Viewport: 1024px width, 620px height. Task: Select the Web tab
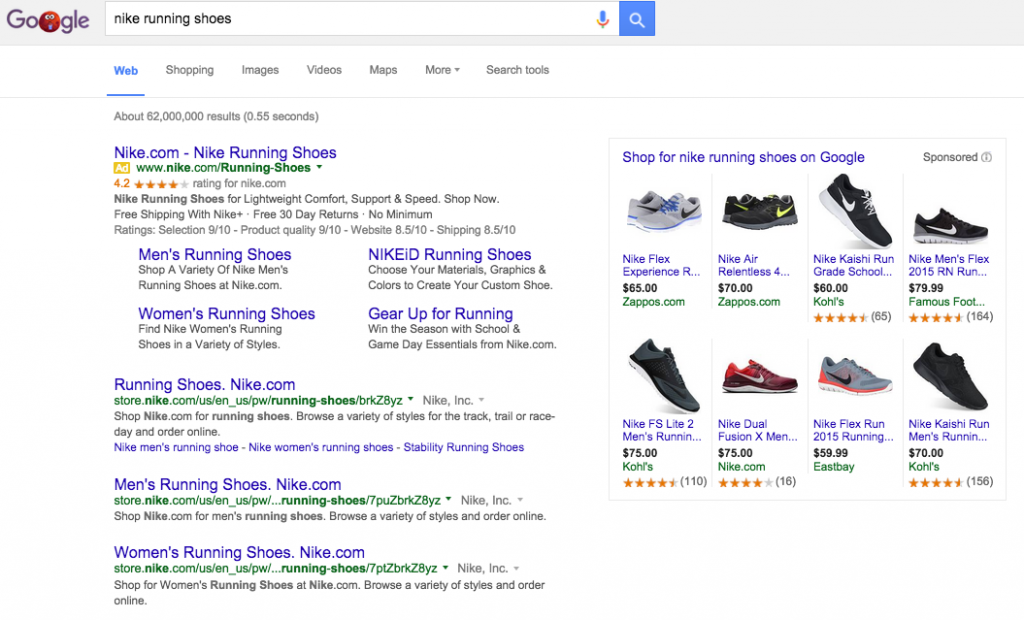tap(126, 71)
